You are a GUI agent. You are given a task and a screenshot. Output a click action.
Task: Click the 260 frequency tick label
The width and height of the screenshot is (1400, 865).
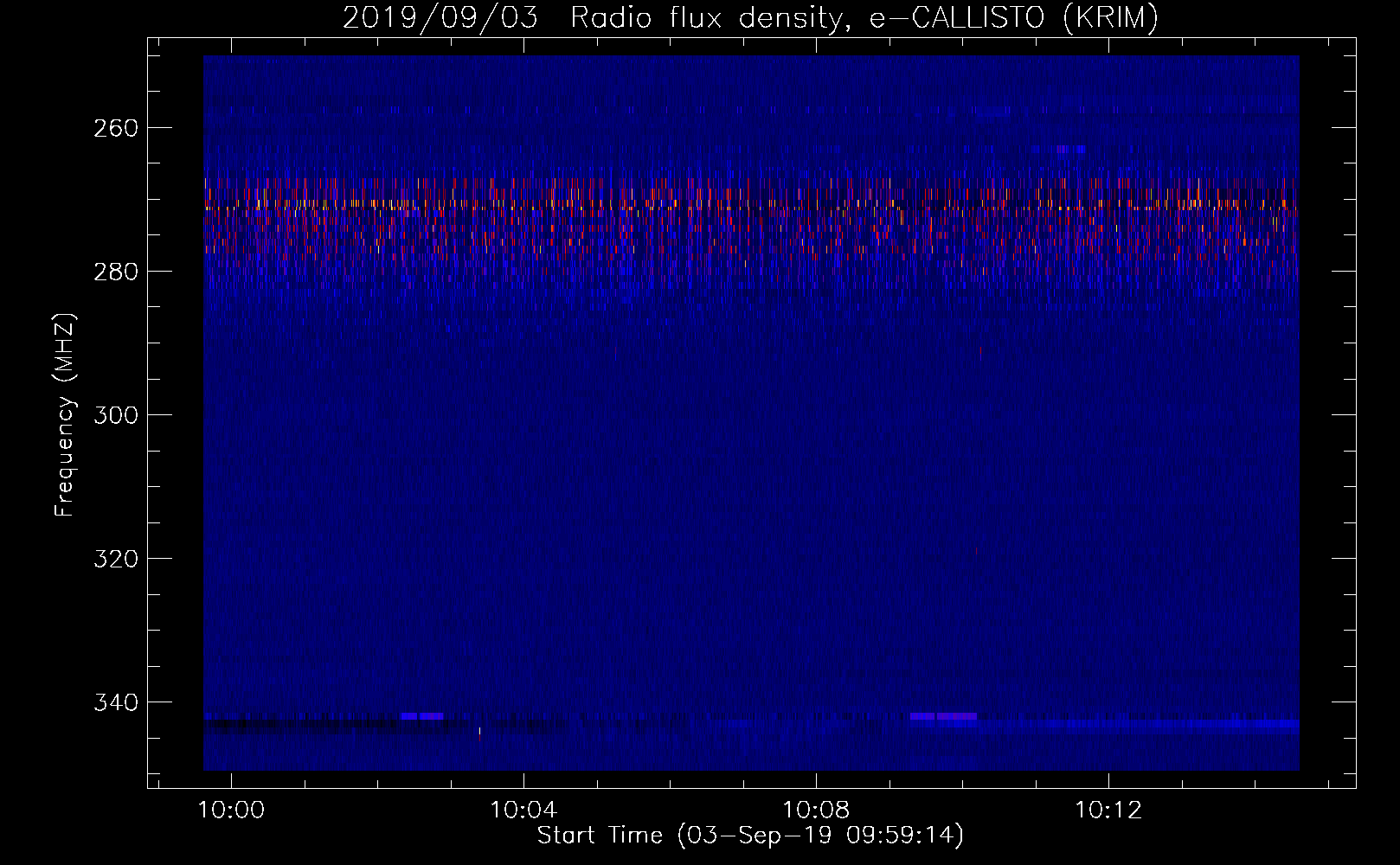pyautogui.click(x=115, y=129)
